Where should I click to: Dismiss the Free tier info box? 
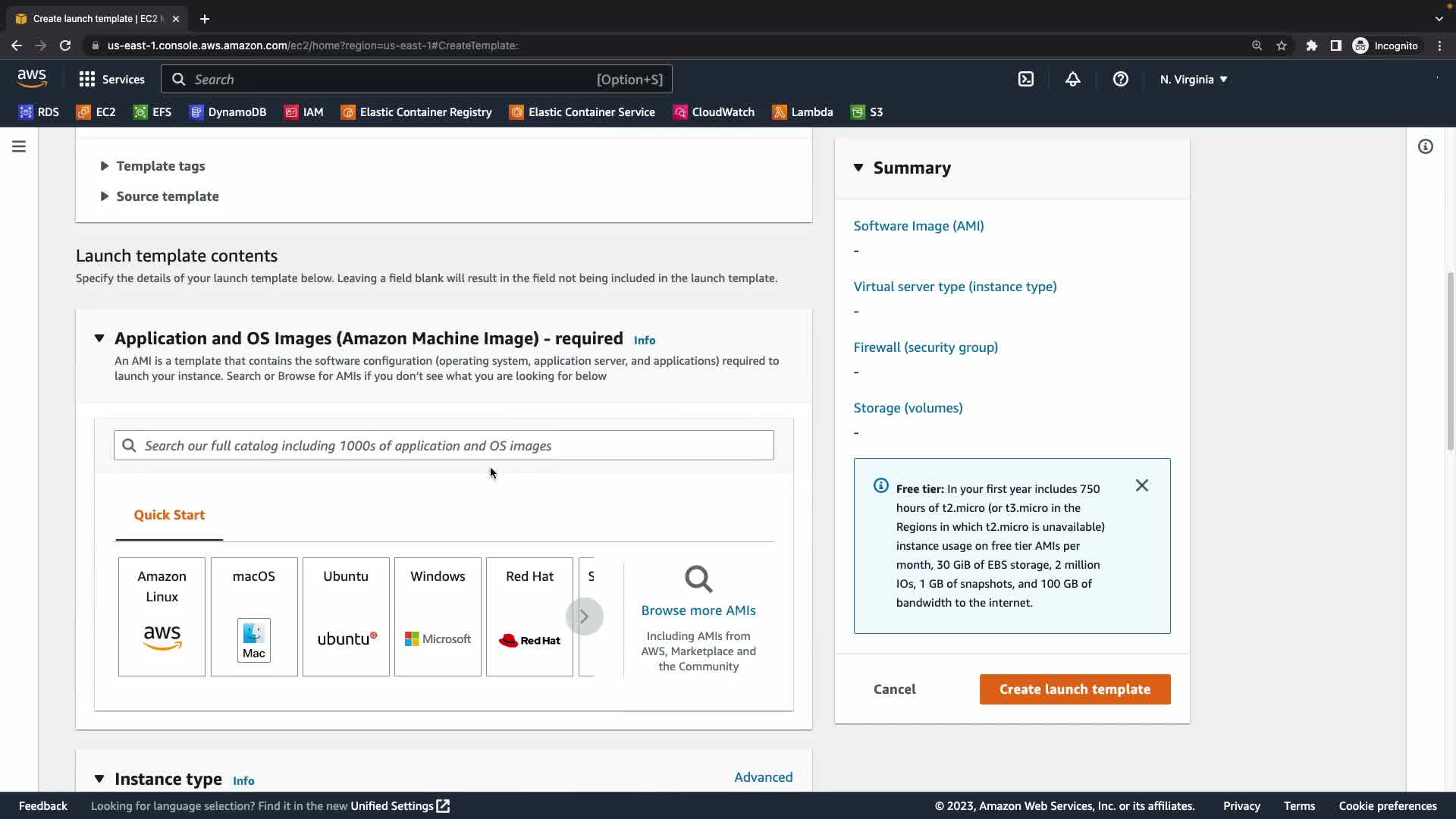tap(1141, 485)
